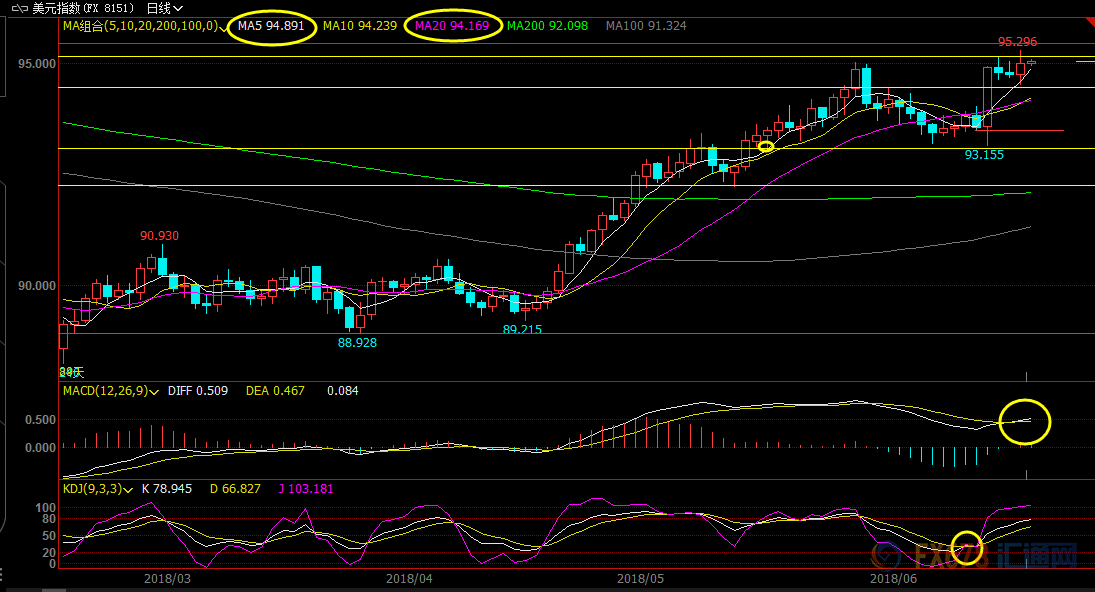Screen dimensions: 1095x592
Task: Click the 88.928 low price marker
Action: 357,342
